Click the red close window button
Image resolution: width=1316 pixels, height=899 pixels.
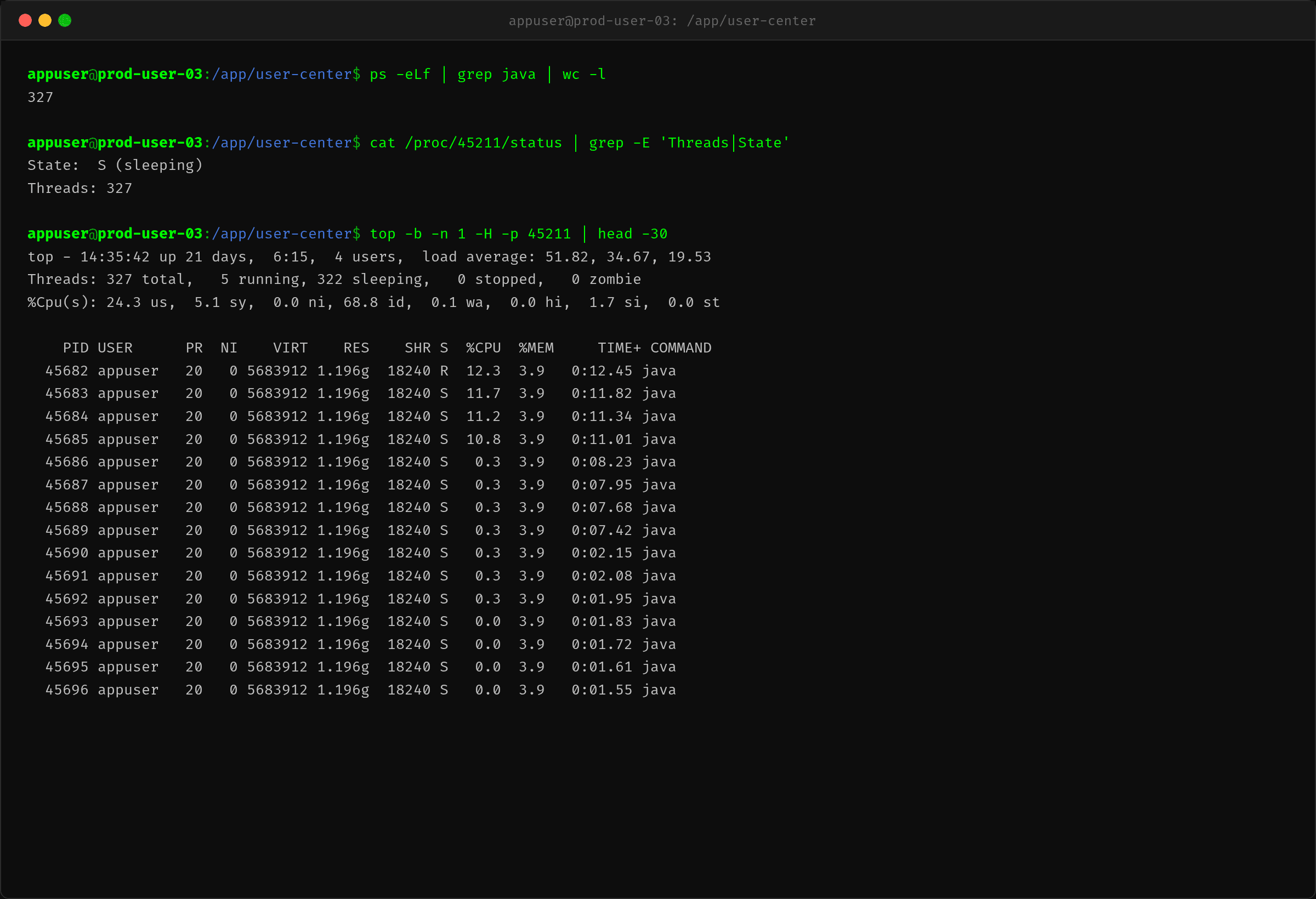pos(25,20)
